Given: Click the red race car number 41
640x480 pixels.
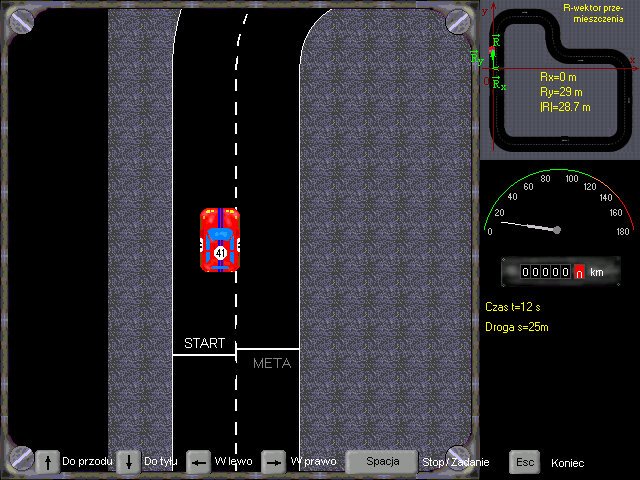Looking at the screenshot, I should tap(220, 240).
